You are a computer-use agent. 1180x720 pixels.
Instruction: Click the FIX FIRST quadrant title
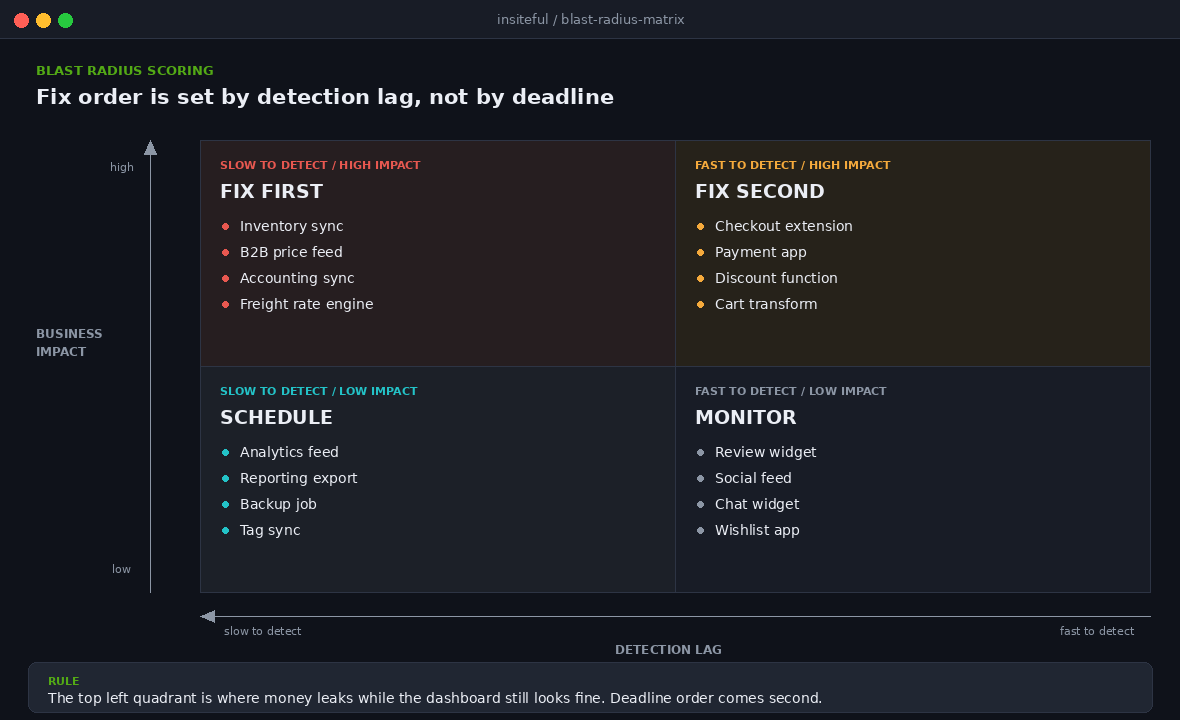tap(272, 191)
